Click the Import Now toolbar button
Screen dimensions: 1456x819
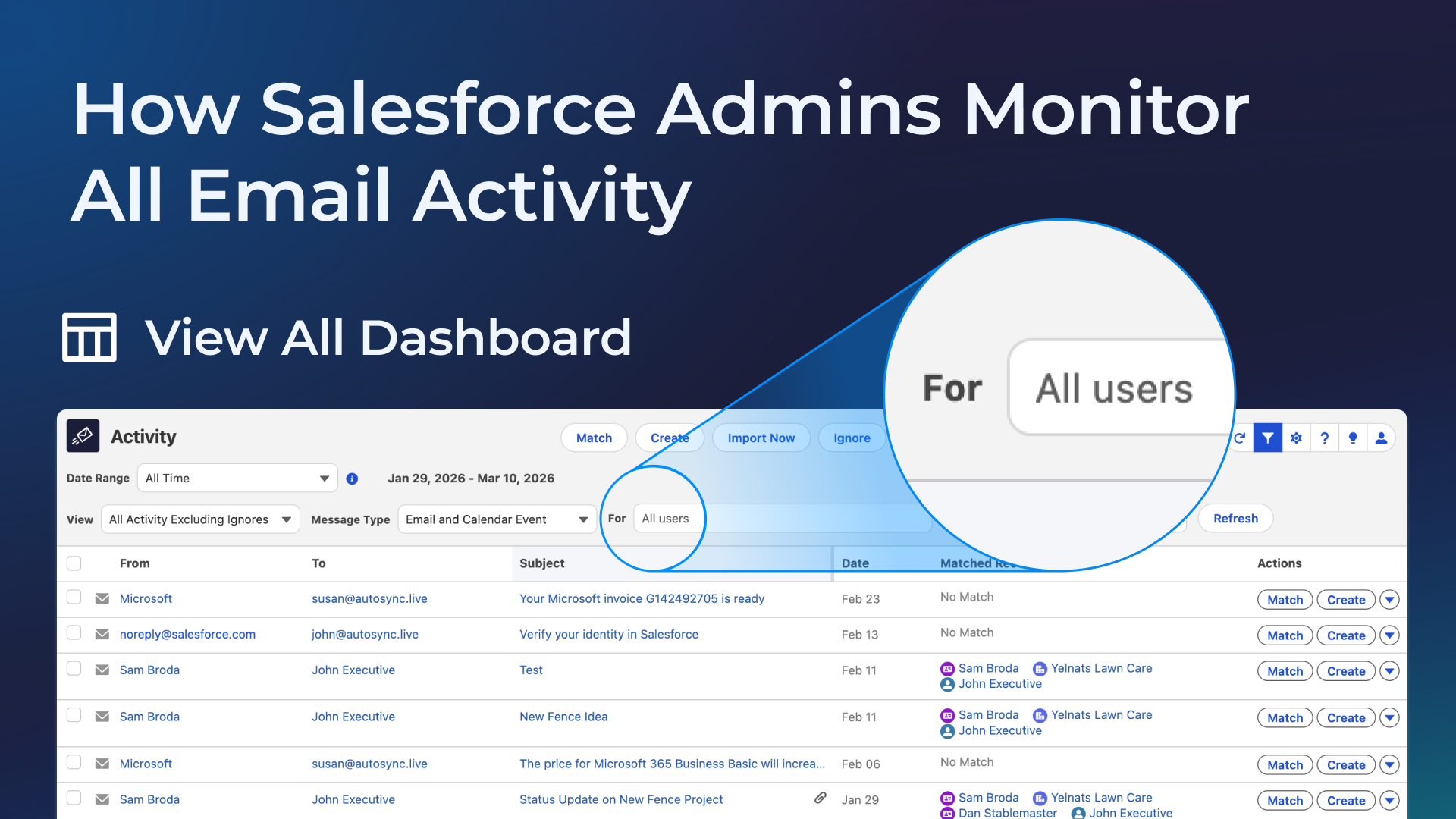point(761,438)
